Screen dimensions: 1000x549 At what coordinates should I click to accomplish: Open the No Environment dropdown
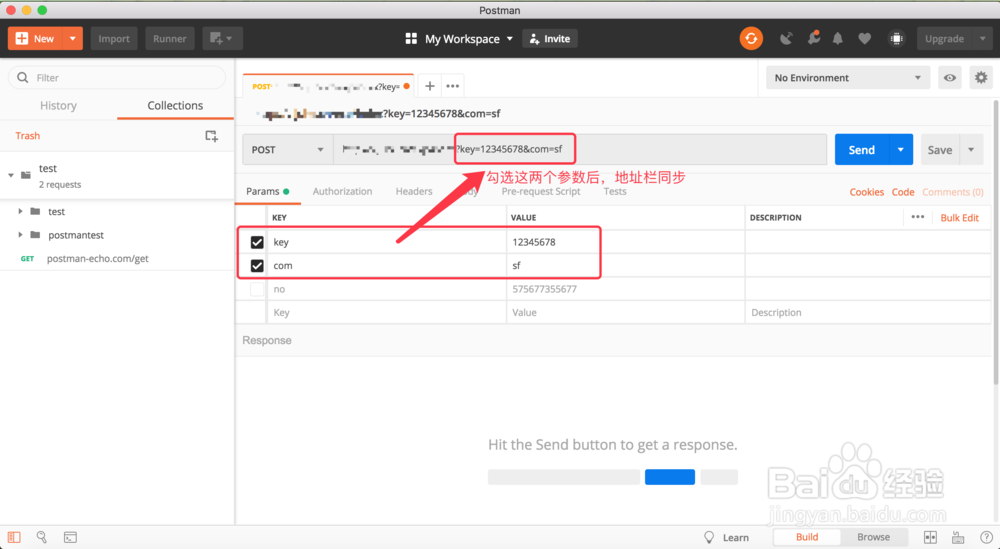(x=848, y=78)
